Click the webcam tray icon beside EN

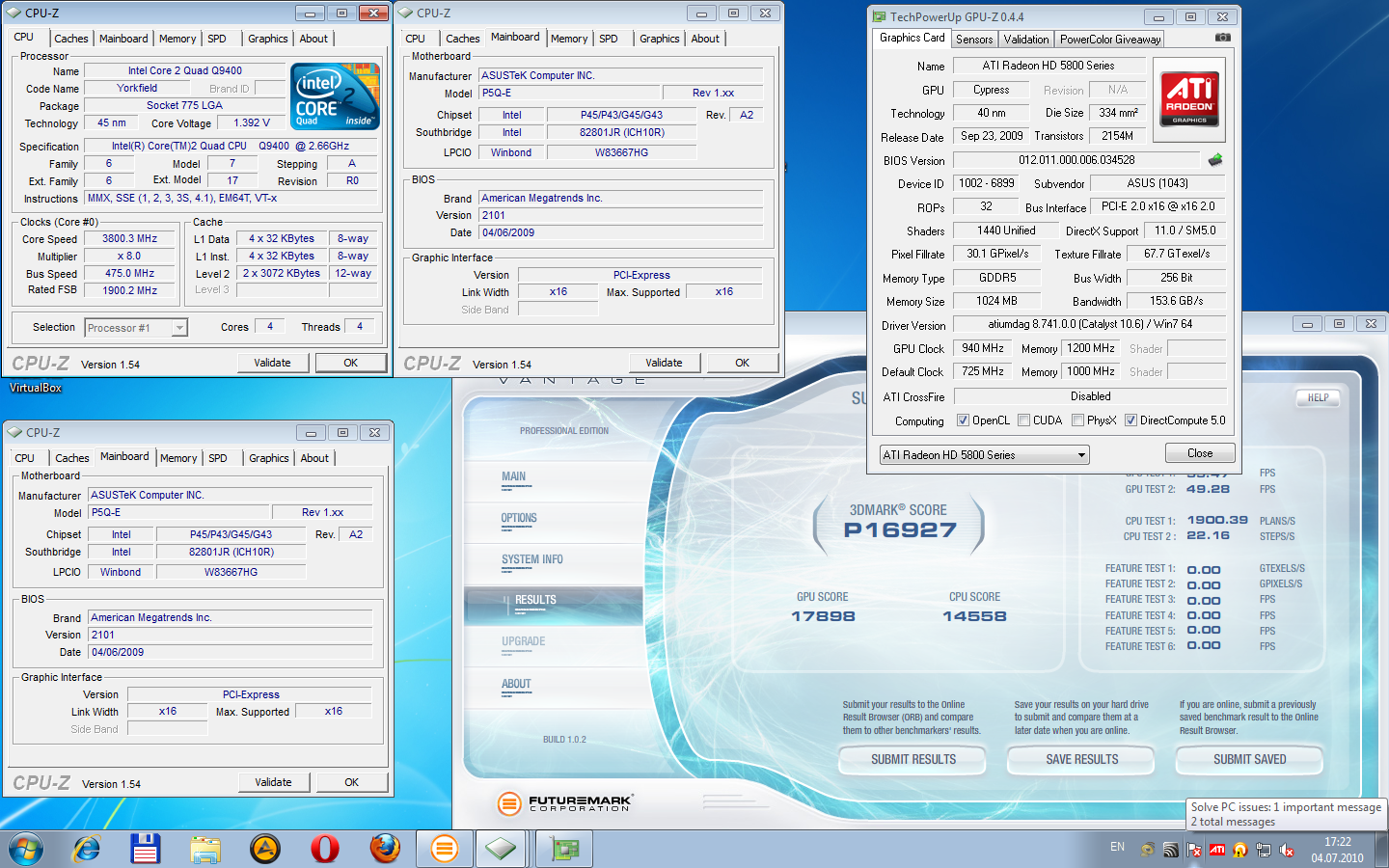point(1148,850)
